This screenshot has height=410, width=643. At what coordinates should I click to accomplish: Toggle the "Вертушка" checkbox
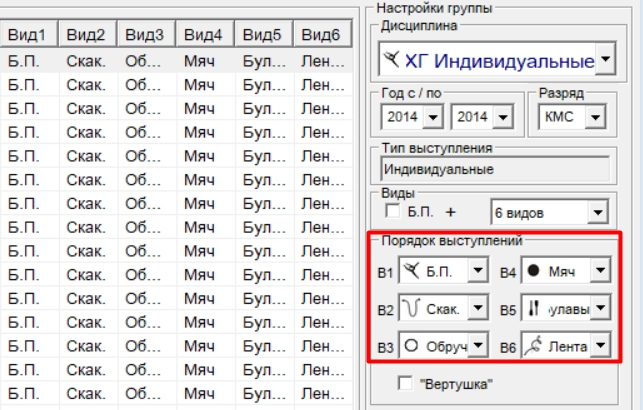pos(405,383)
